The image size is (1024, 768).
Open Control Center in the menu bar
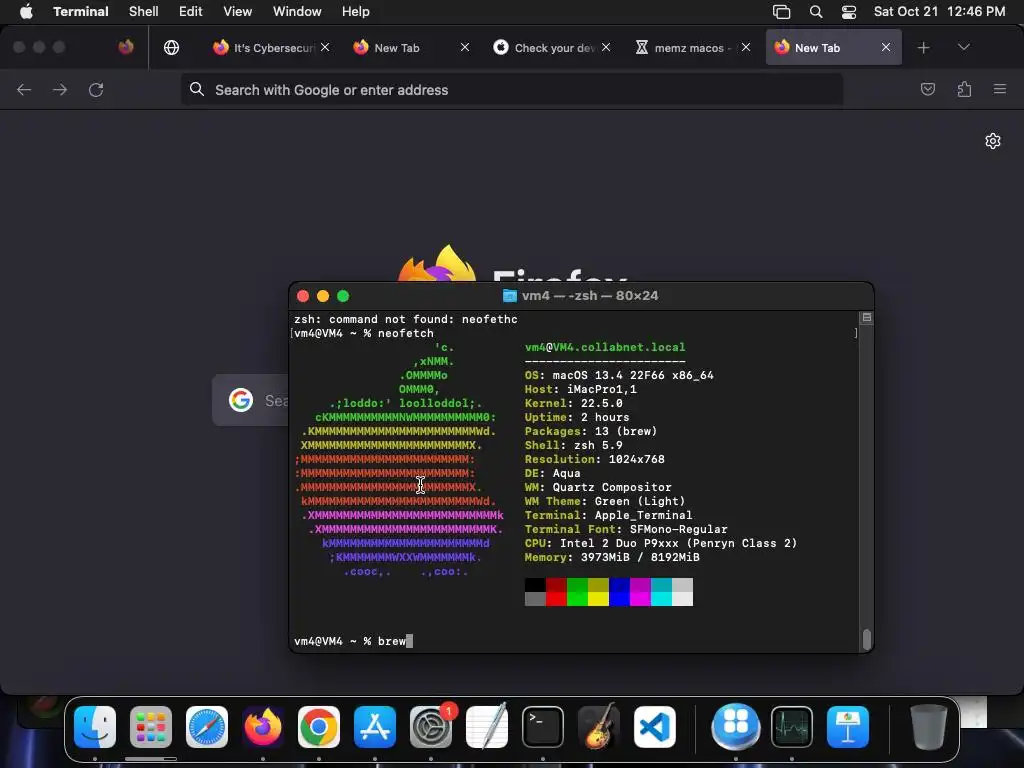point(848,12)
